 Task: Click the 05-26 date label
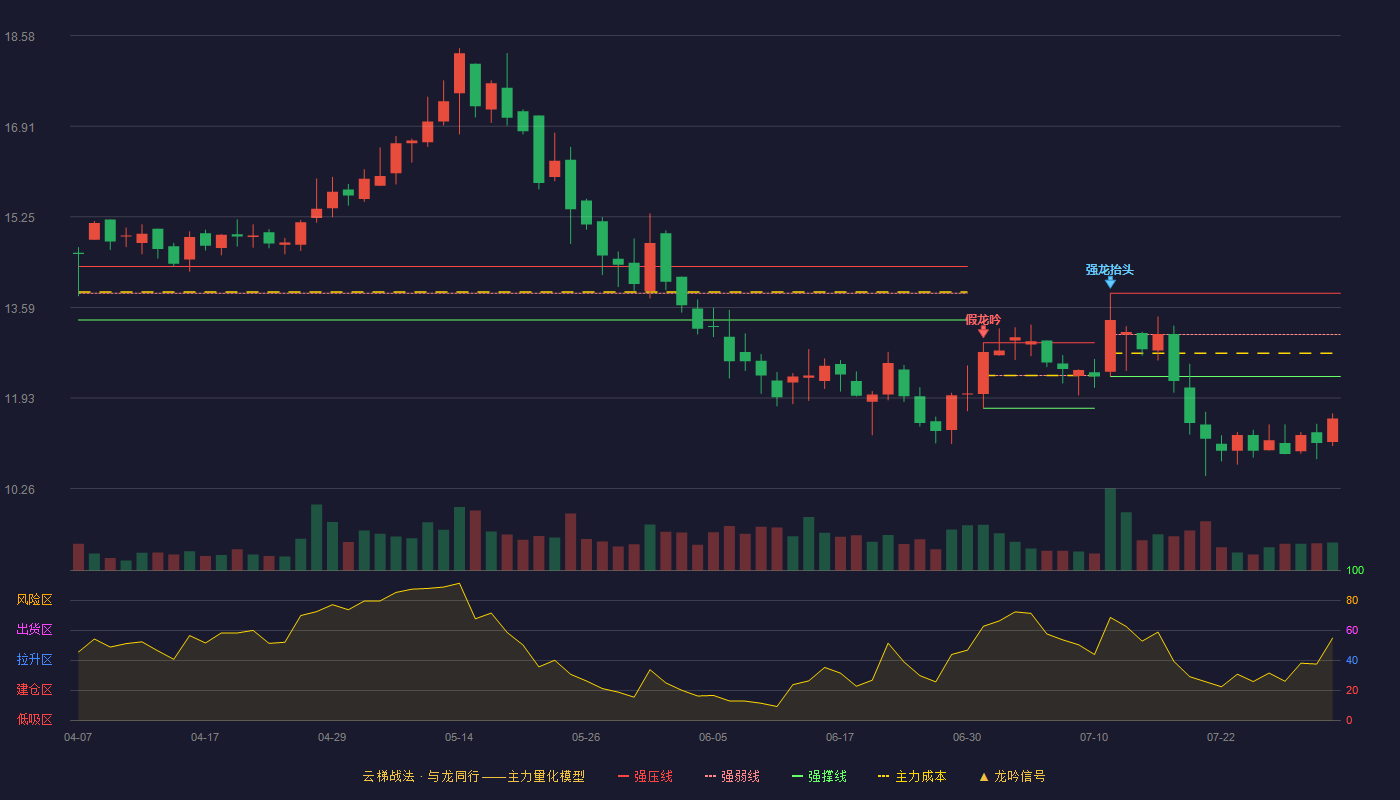point(586,737)
